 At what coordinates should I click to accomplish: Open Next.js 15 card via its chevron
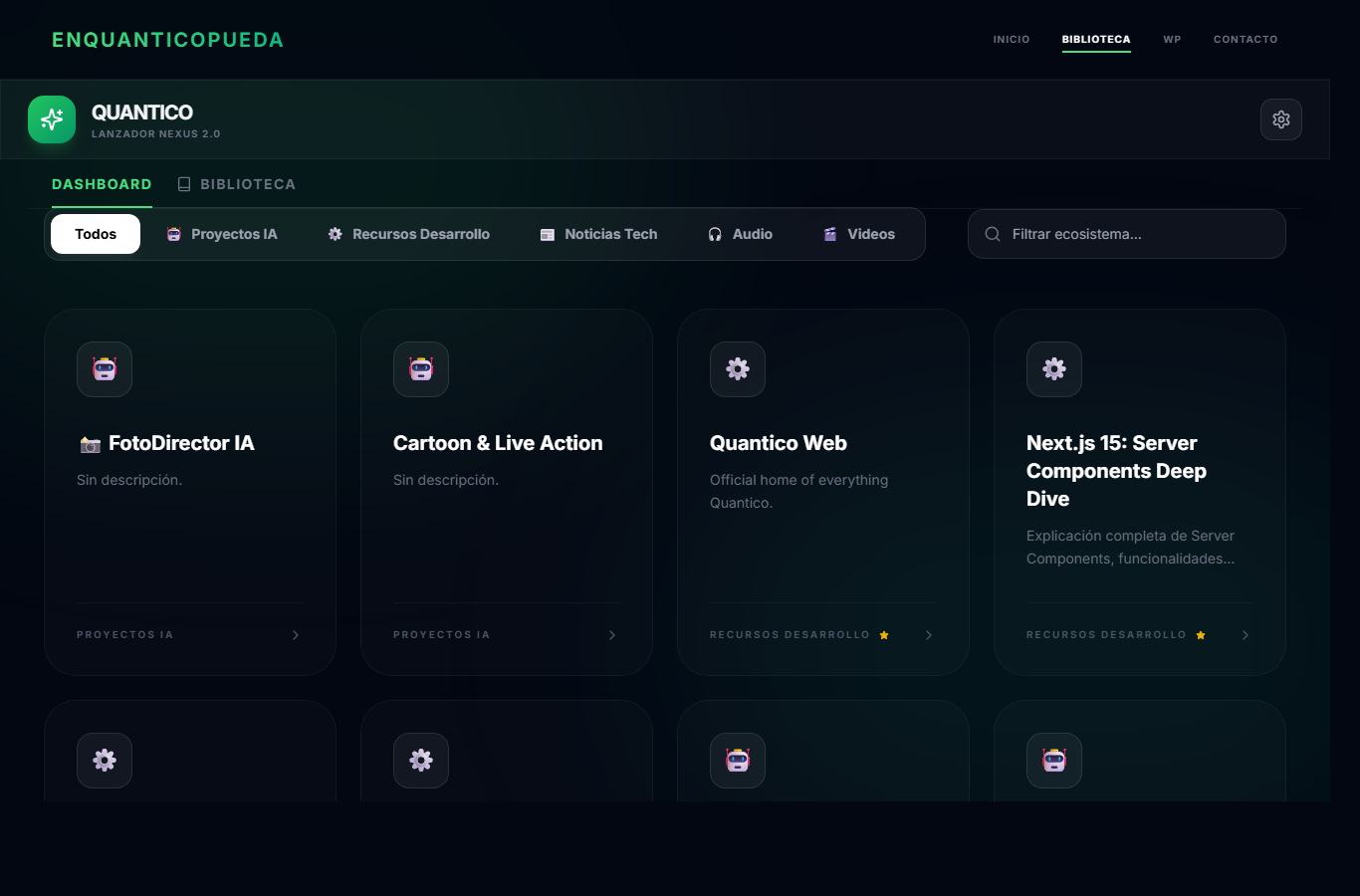coord(1246,635)
